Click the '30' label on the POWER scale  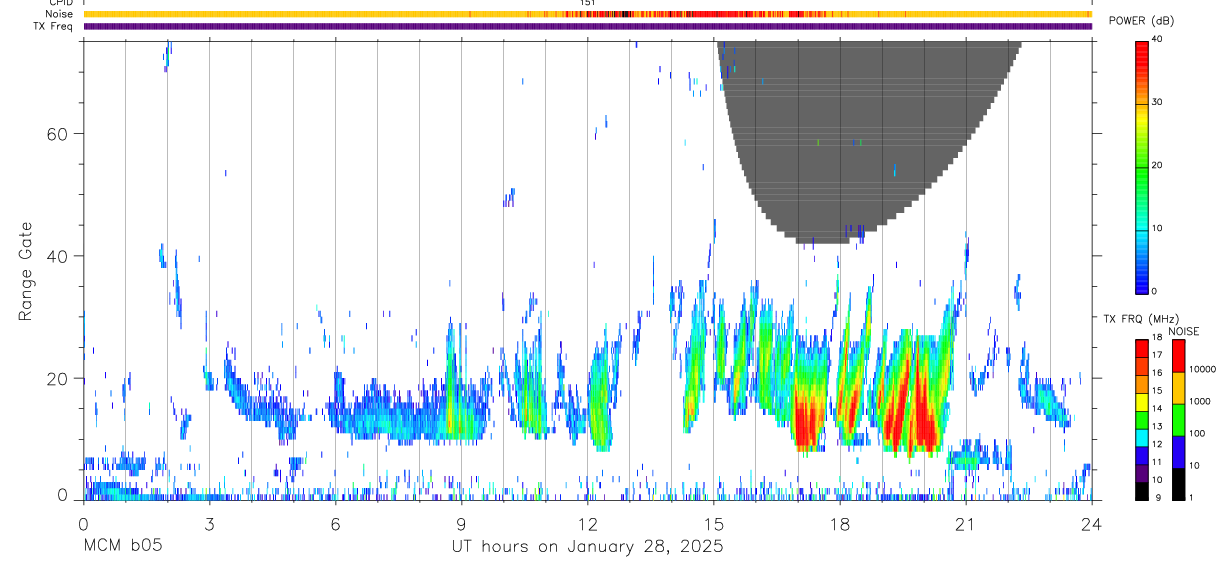pyautogui.click(x=1158, y=102)
